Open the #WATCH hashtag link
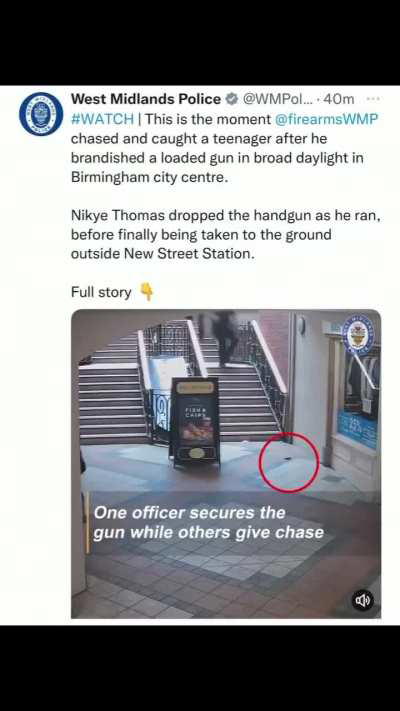 102,119
